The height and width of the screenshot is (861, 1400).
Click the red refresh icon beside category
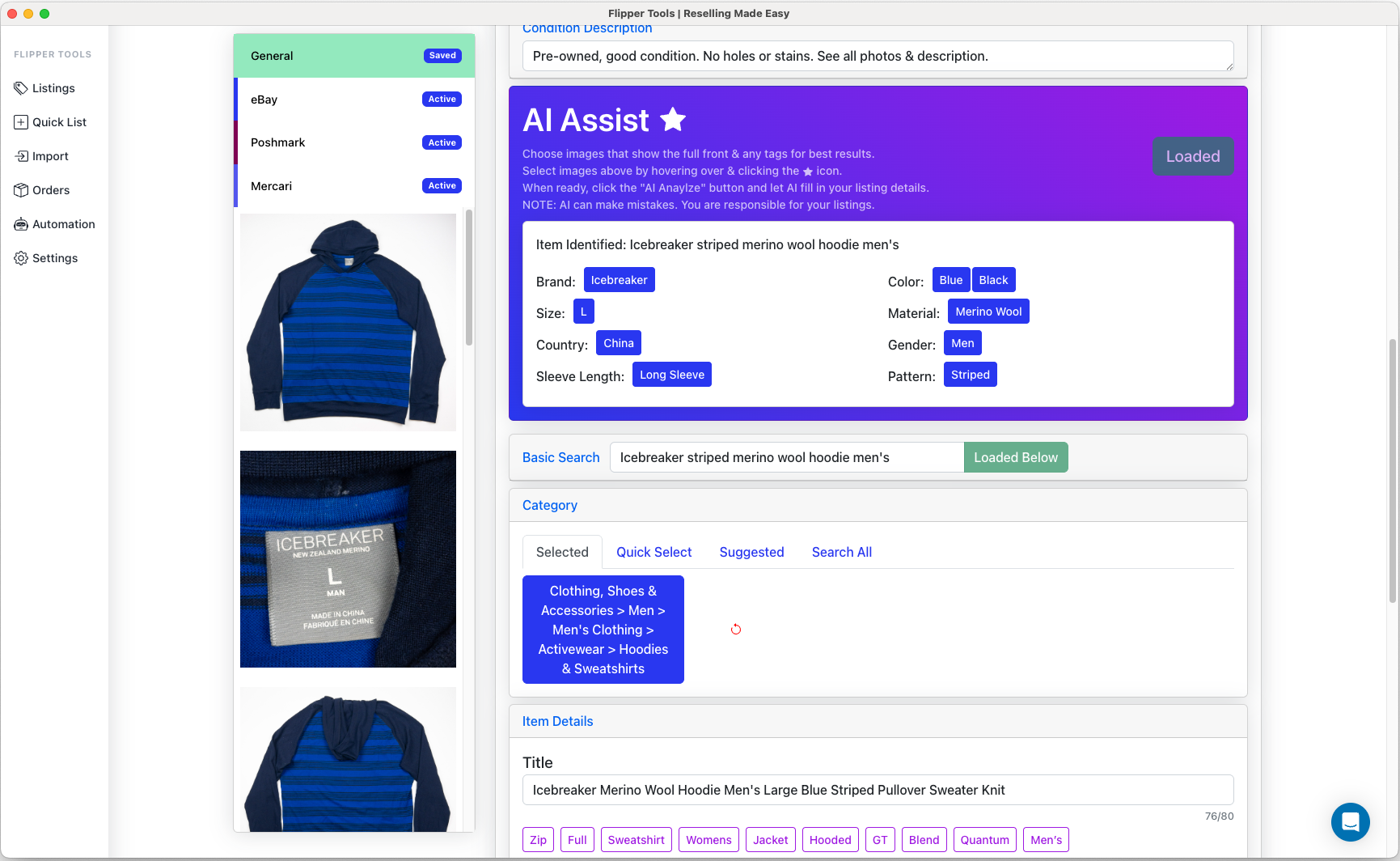(736, 629)
